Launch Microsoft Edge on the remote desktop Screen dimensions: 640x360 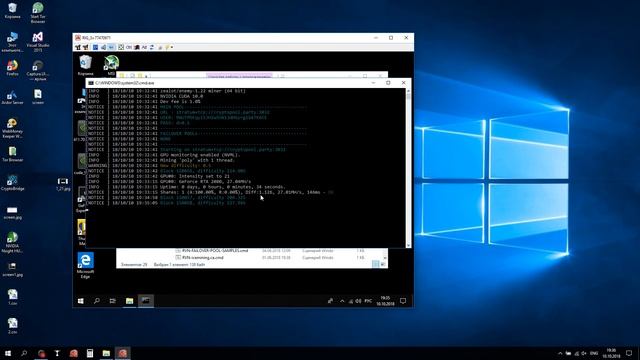(85, 265)
